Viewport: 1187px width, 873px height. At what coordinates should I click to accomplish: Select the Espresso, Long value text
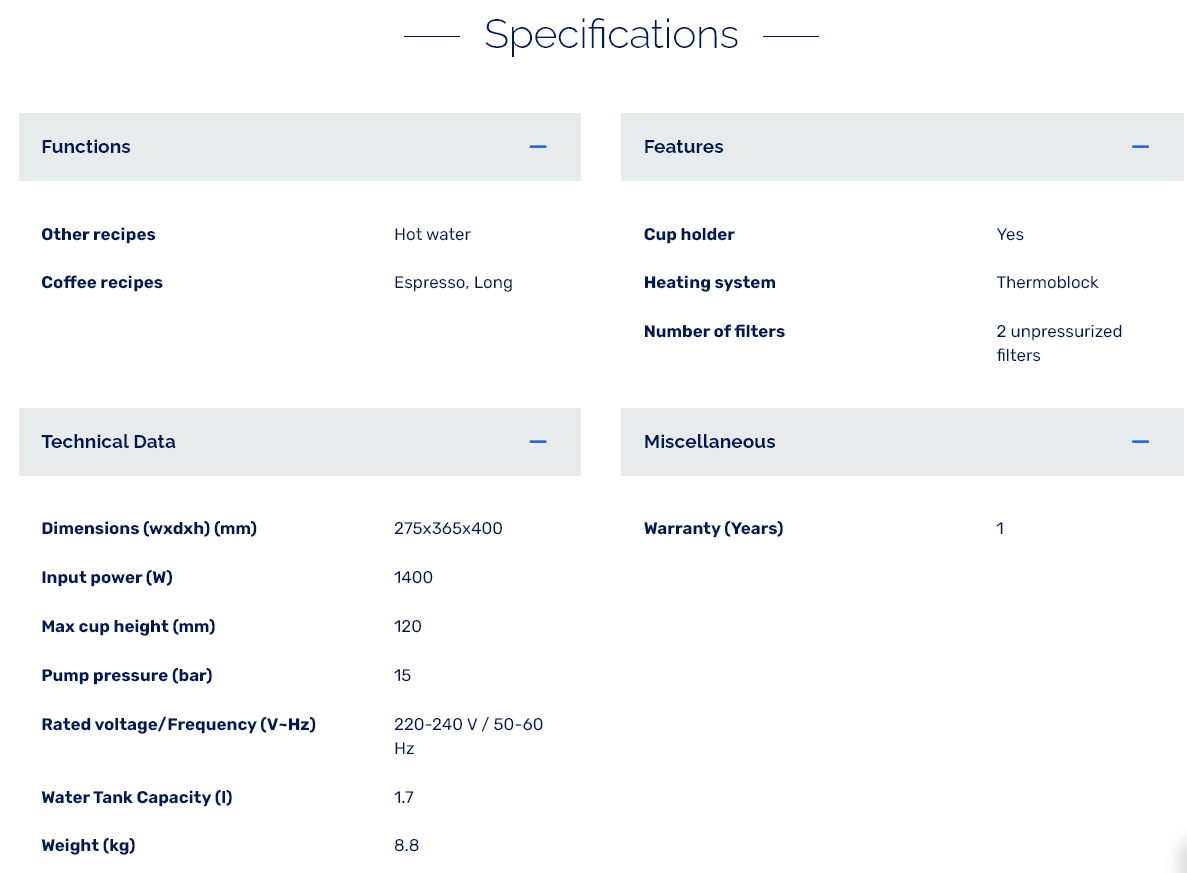[453, 283]
